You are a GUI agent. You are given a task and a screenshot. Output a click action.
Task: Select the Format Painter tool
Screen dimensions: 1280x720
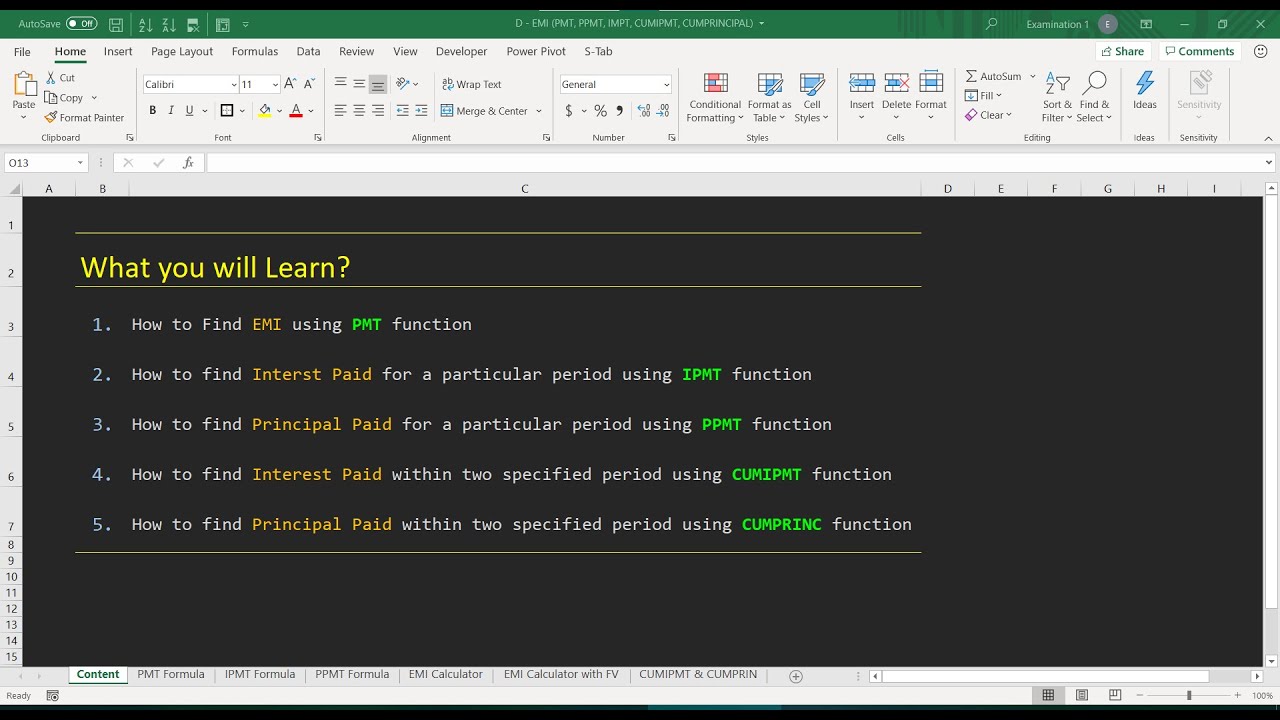click(85, 117)
